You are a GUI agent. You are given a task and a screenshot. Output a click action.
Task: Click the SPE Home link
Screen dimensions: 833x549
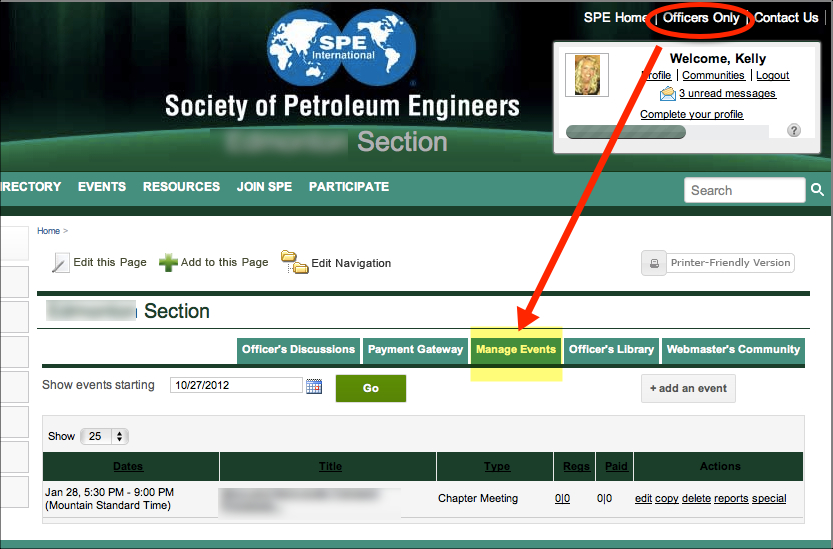click(x=615, y=18)
